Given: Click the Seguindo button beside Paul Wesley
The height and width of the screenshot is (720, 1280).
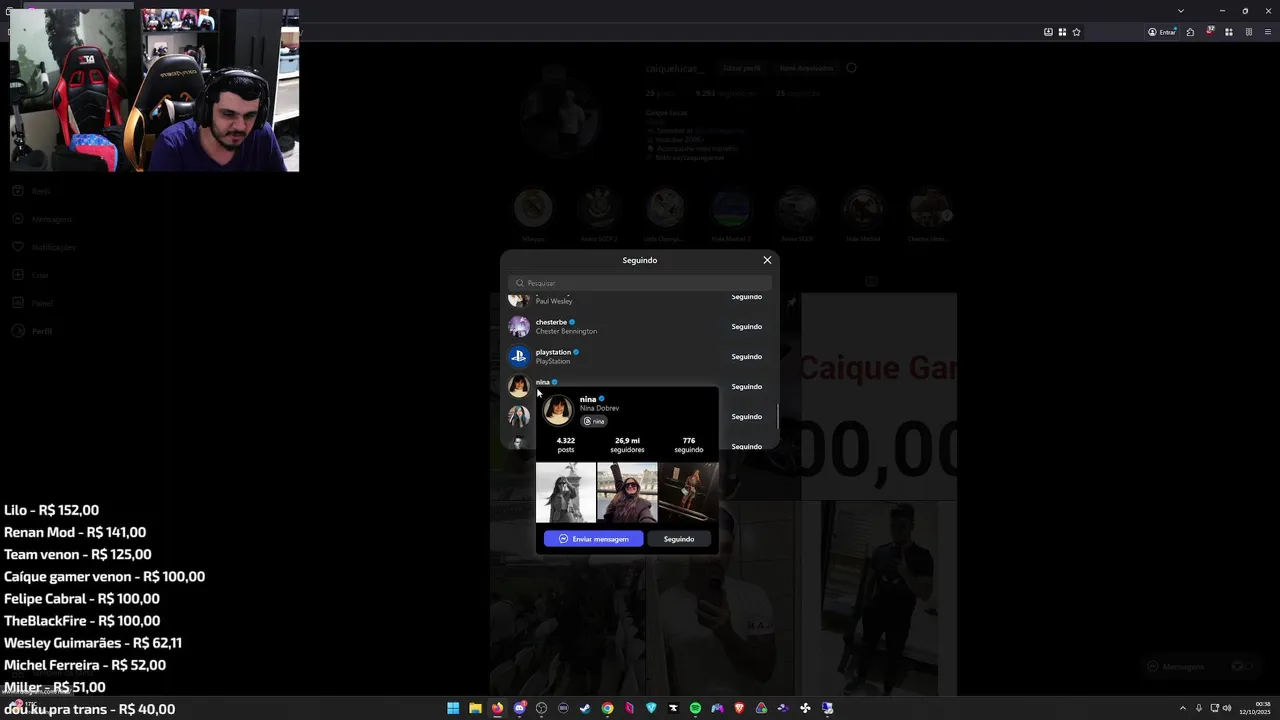Looking at the screenshot, I should (746, 297).
